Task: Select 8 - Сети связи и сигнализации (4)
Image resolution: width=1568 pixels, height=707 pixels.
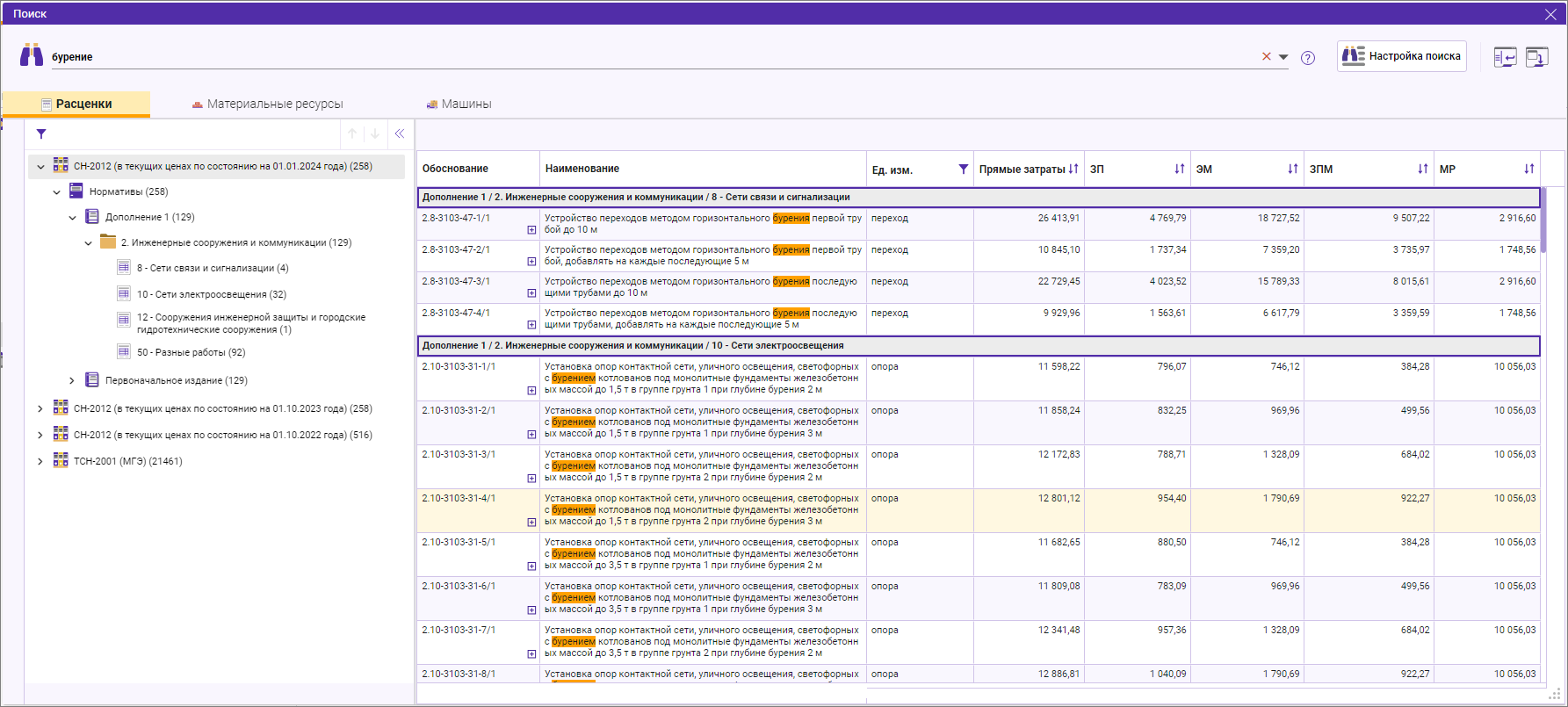Action: pyautogui.click(x=213, y=268)
